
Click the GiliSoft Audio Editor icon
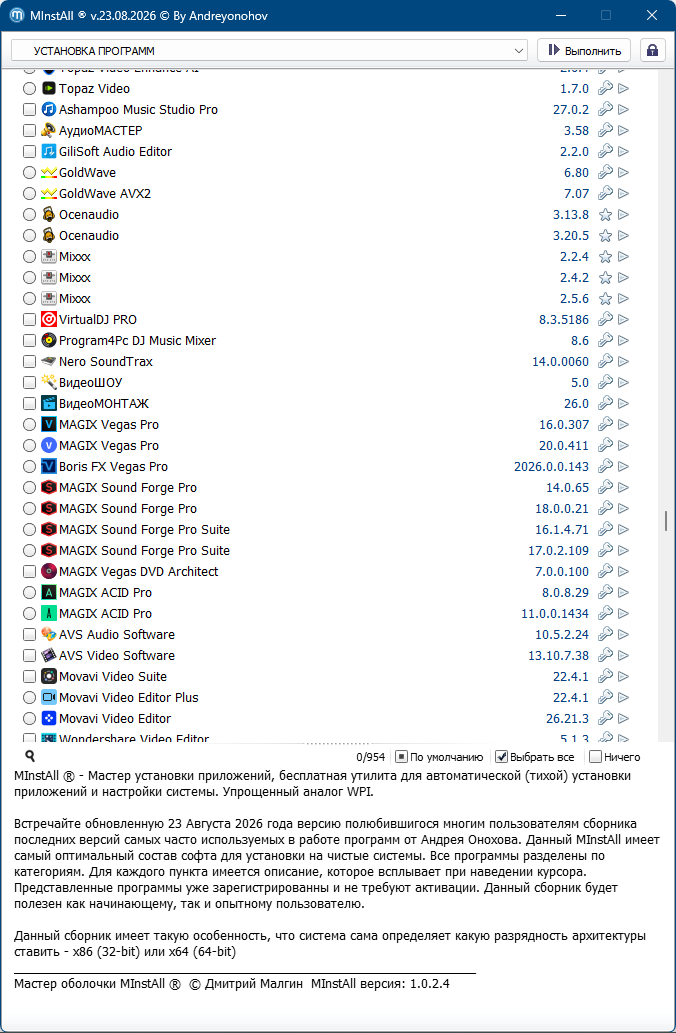(49, 152)
